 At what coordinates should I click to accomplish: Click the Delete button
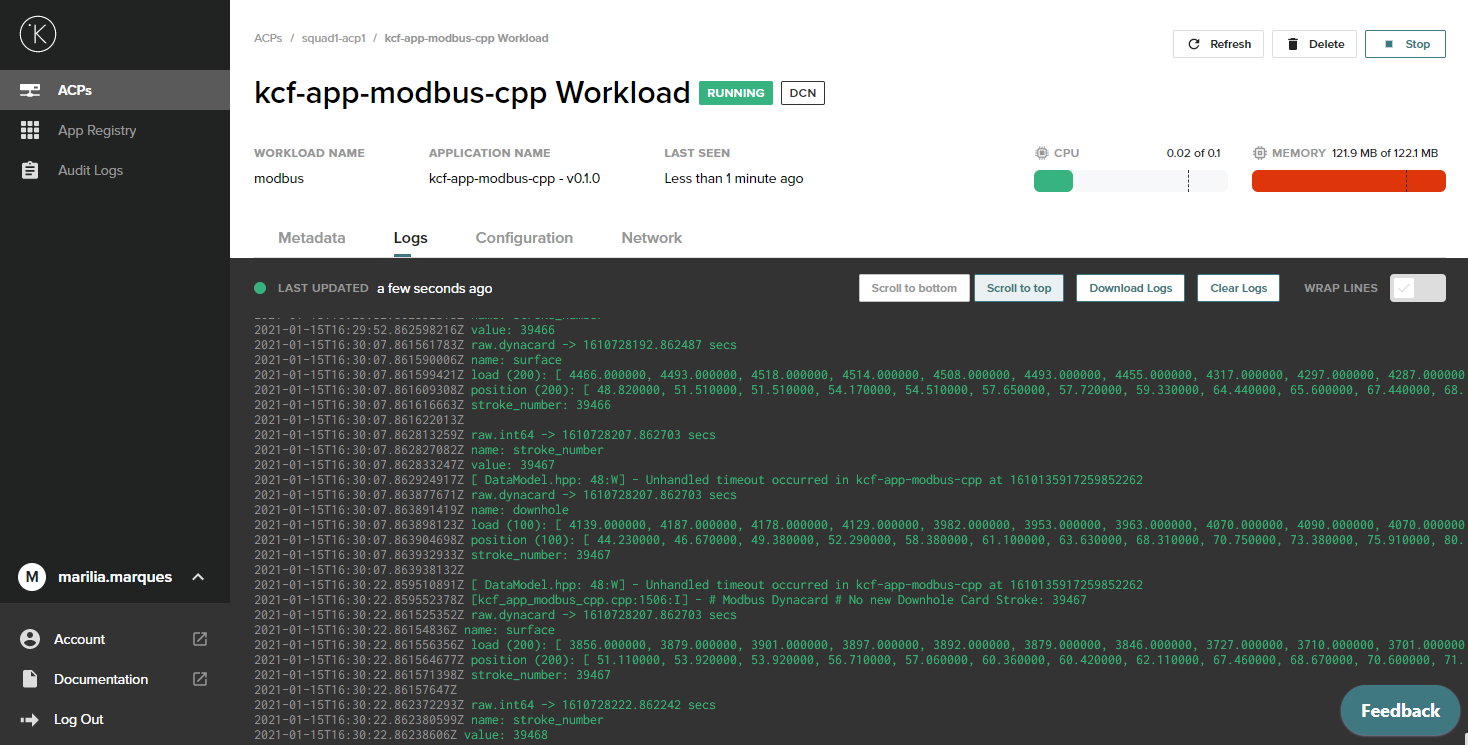(x=1315, y=44)
